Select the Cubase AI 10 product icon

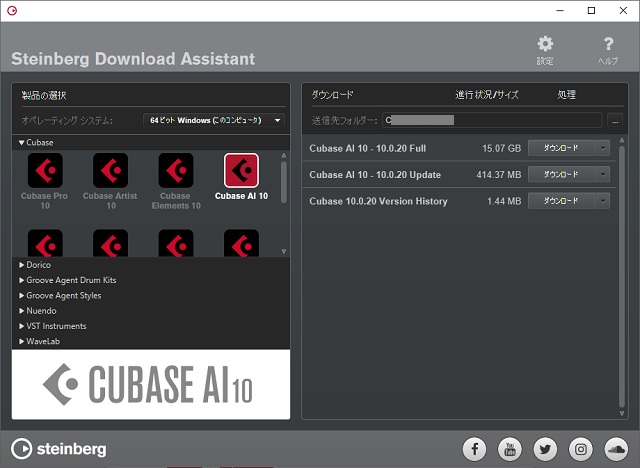241,171
